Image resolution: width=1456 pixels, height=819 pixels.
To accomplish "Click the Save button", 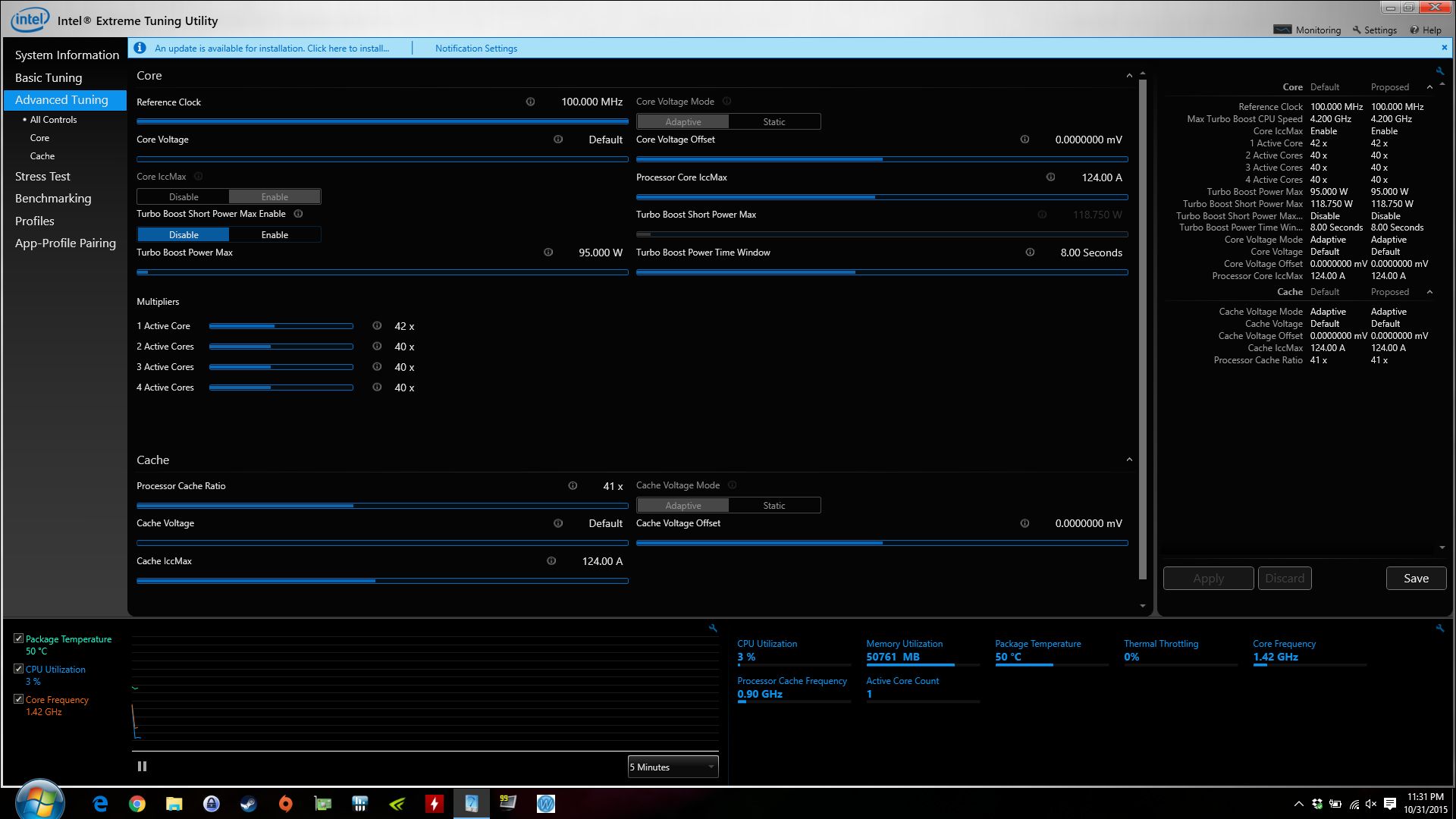I will pos(1416,579).
